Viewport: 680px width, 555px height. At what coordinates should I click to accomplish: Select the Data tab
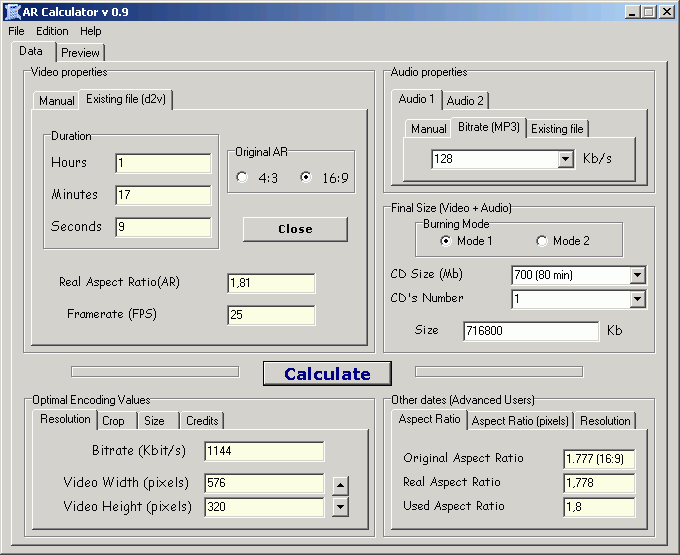tap(31, 51)
